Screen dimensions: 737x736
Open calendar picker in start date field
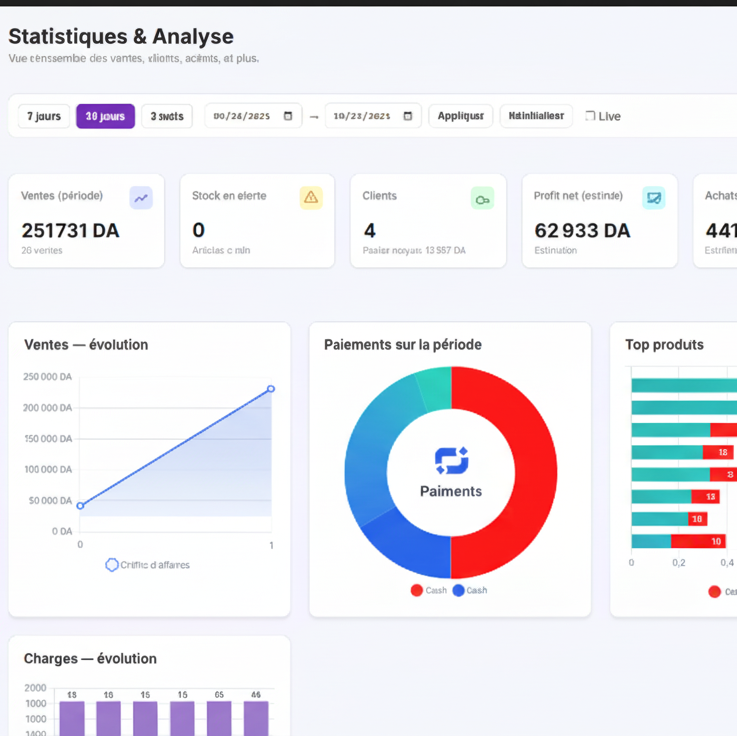tap(288, 116)
